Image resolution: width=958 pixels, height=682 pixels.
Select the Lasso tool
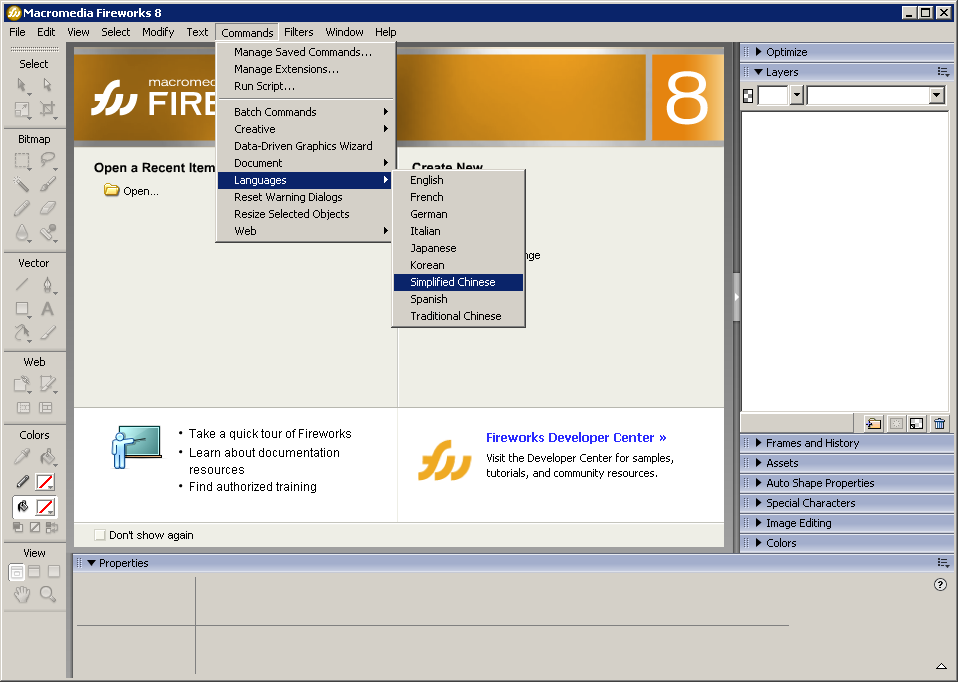pyautogui.click(x=47, y=160)
